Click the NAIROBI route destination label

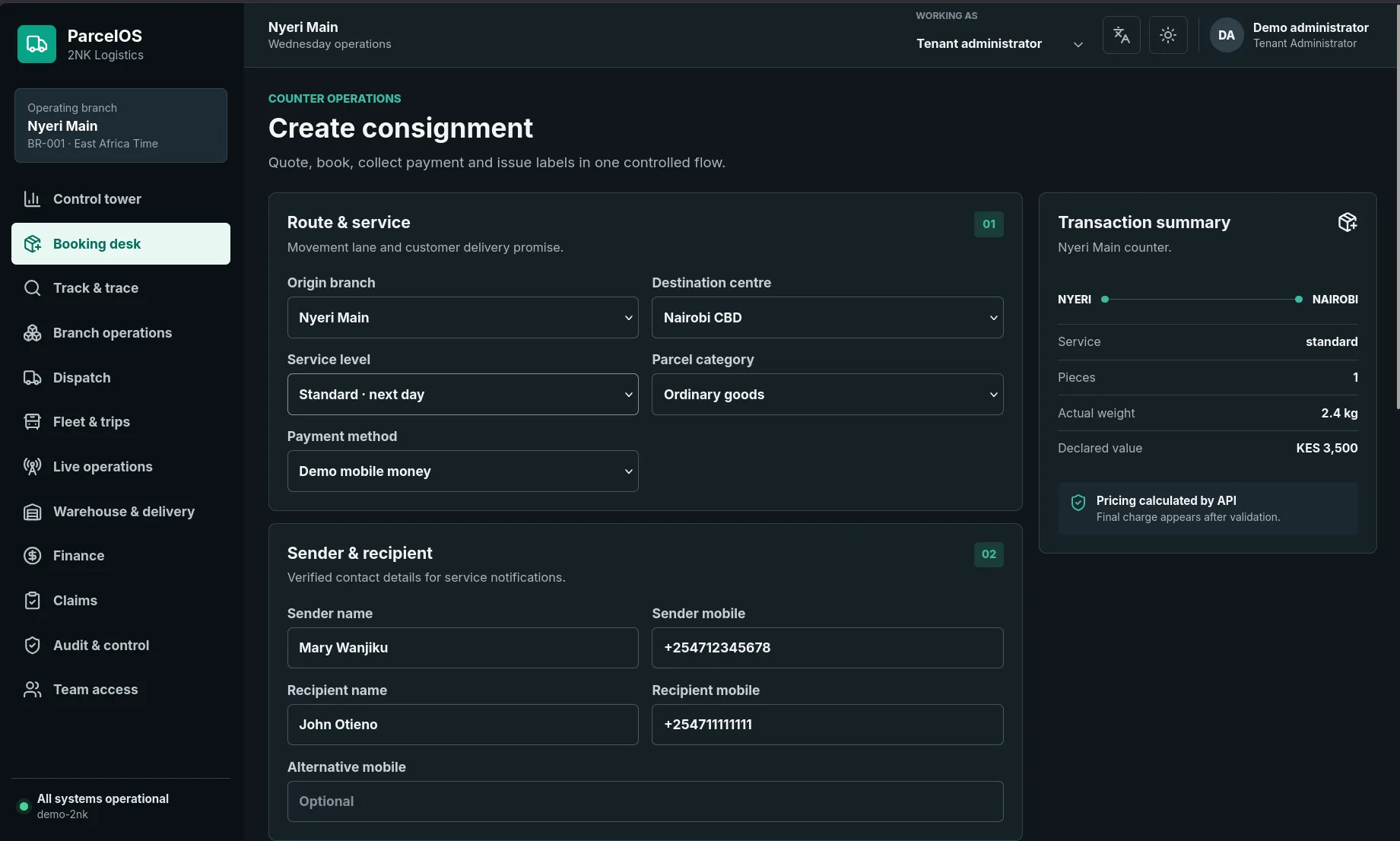click(1335, 300)
